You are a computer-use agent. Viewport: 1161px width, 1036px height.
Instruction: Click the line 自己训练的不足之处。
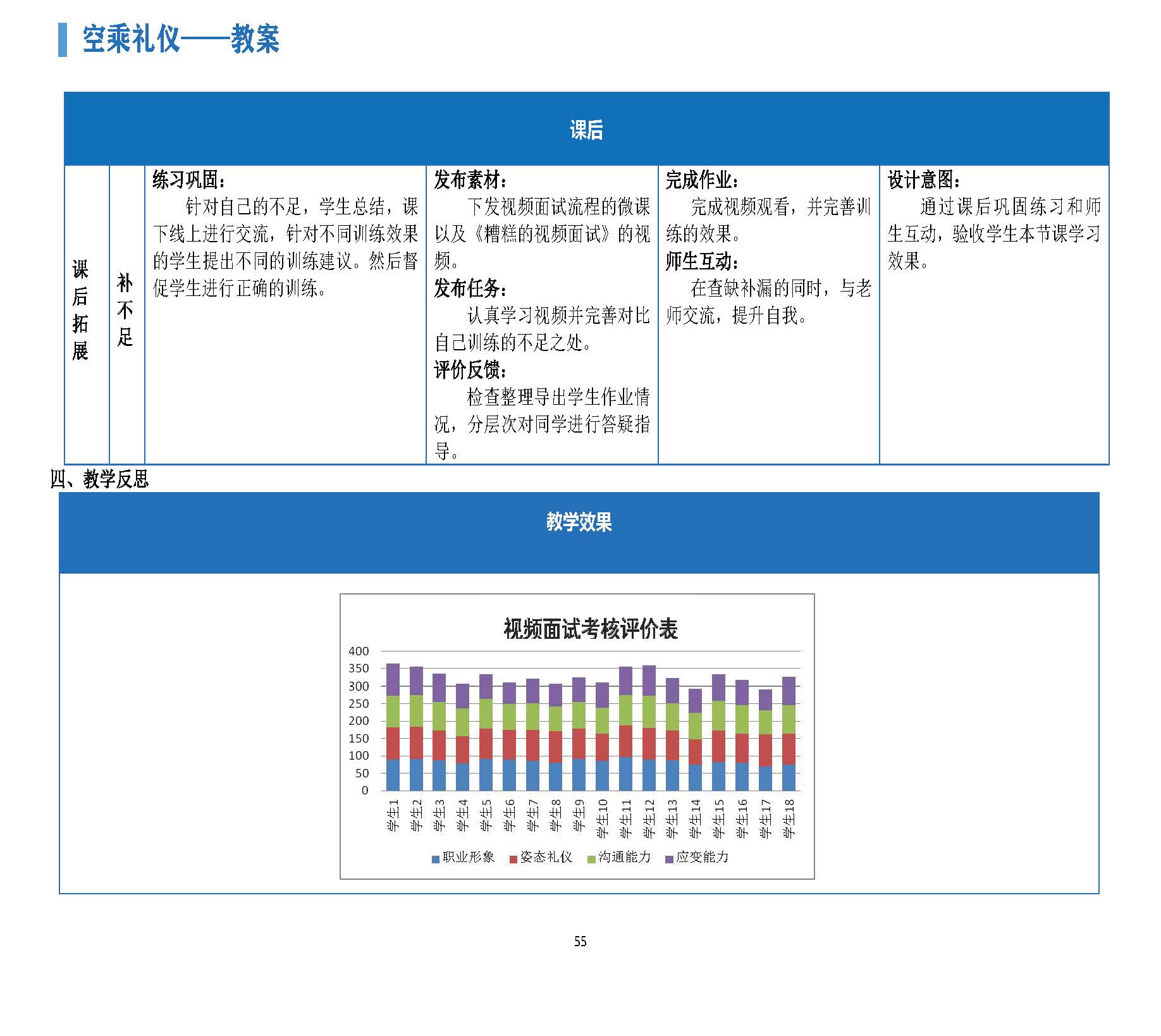click(x=513, y=343)
